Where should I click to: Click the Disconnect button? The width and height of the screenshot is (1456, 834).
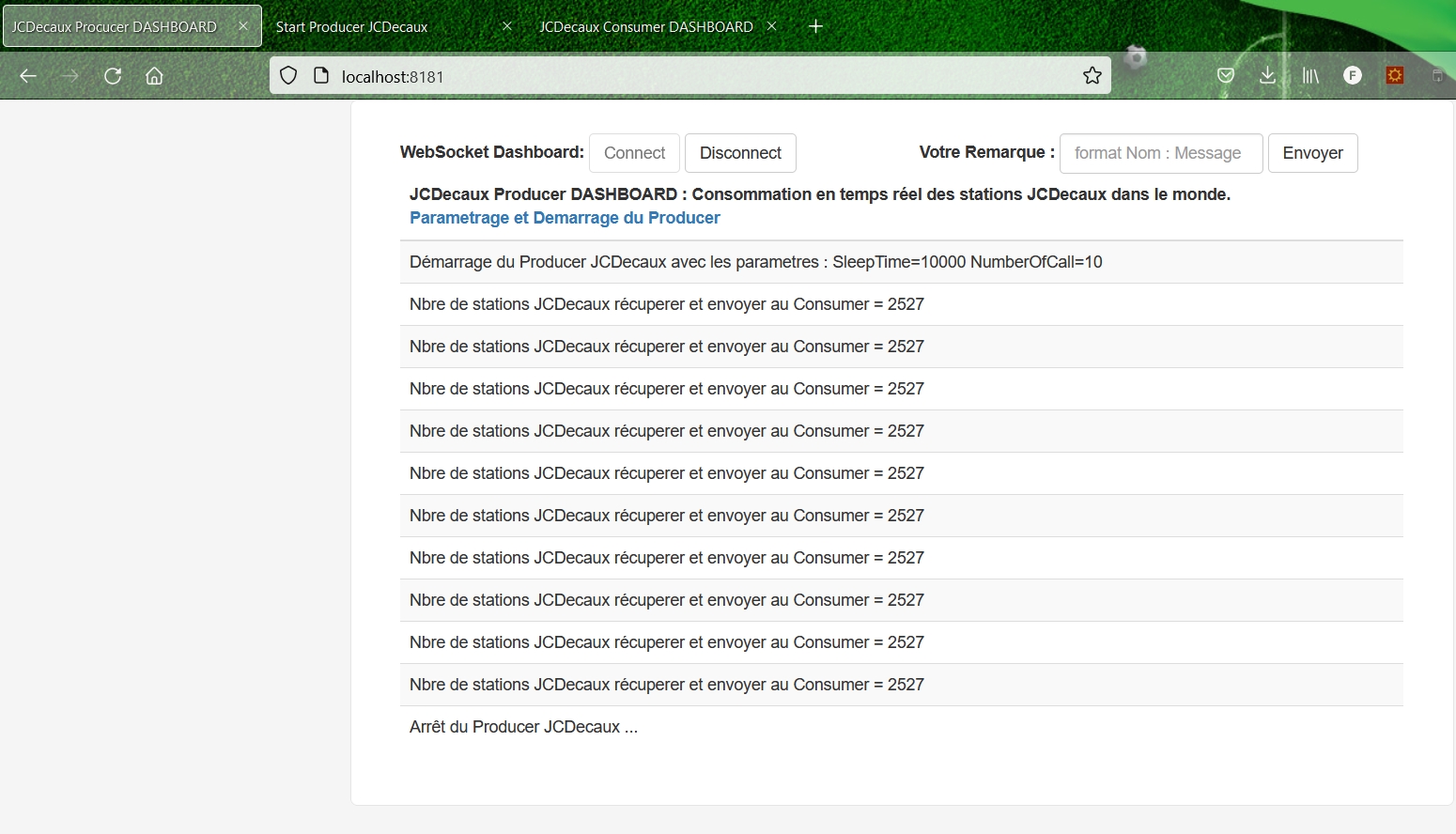740,153
